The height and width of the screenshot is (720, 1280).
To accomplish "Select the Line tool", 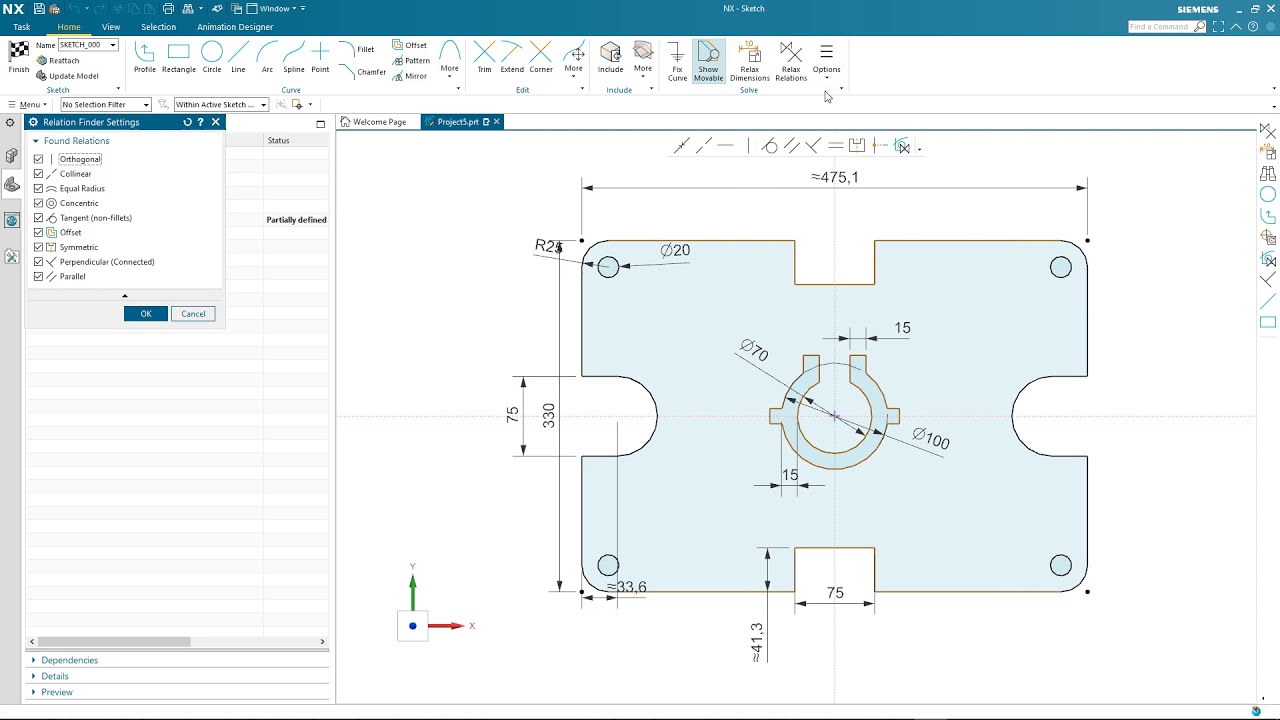I will (238, 57).
